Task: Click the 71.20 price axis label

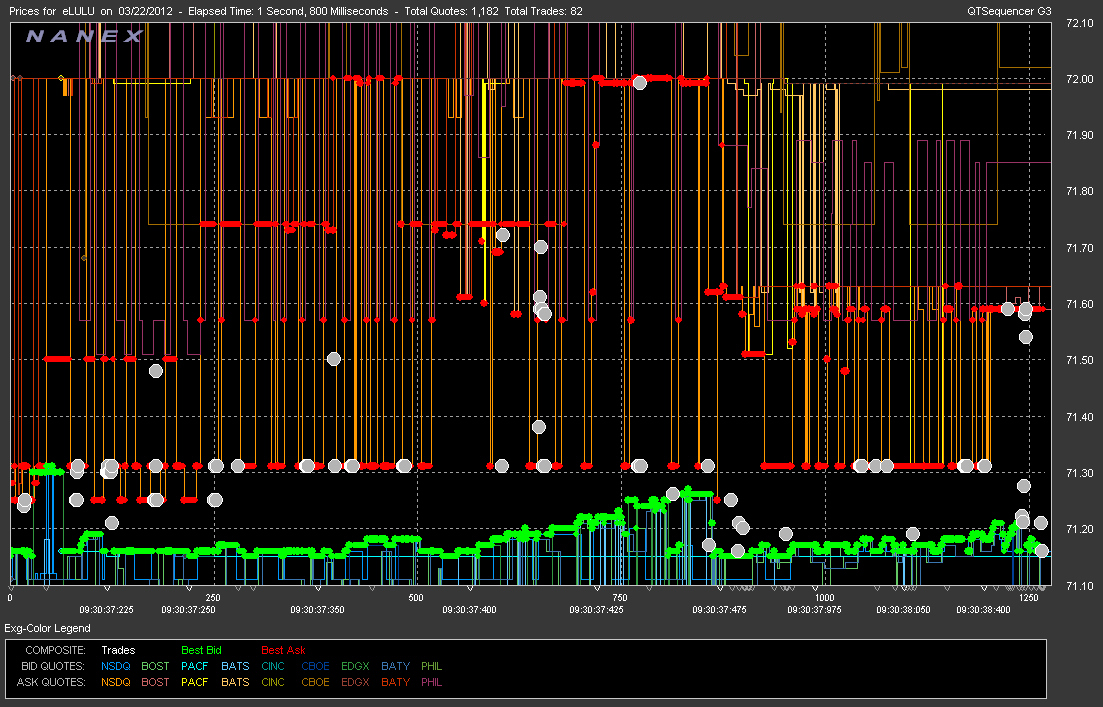Action: coord(1080,529)
